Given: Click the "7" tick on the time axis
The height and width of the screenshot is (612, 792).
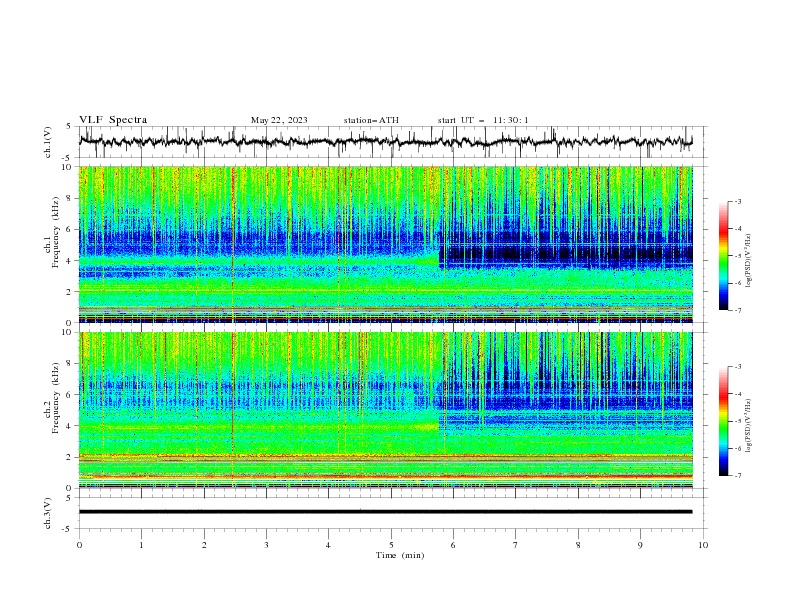Looking at the screenshot, I should (516, 545).
